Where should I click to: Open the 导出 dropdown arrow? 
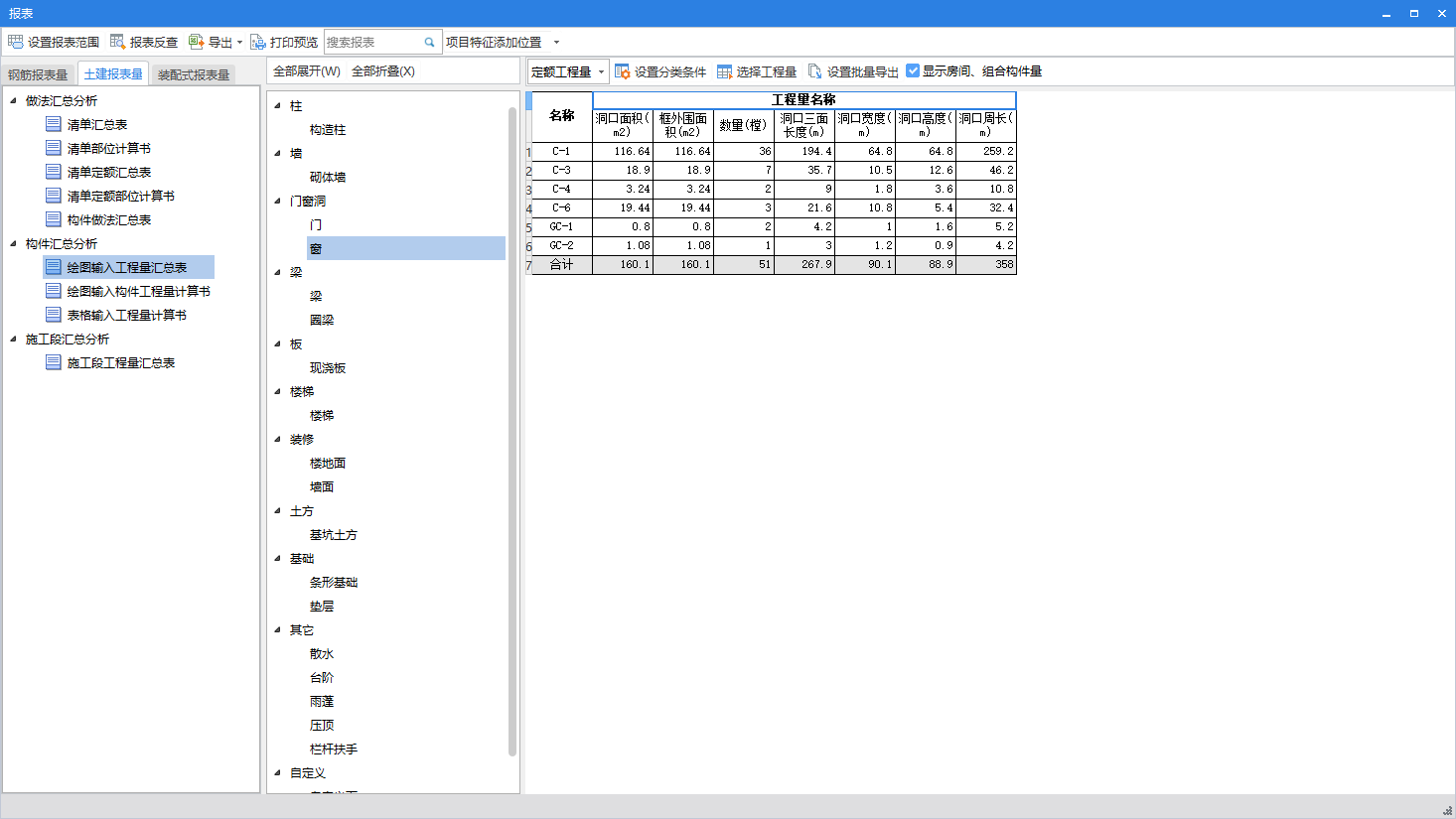[x=239, y=42]
